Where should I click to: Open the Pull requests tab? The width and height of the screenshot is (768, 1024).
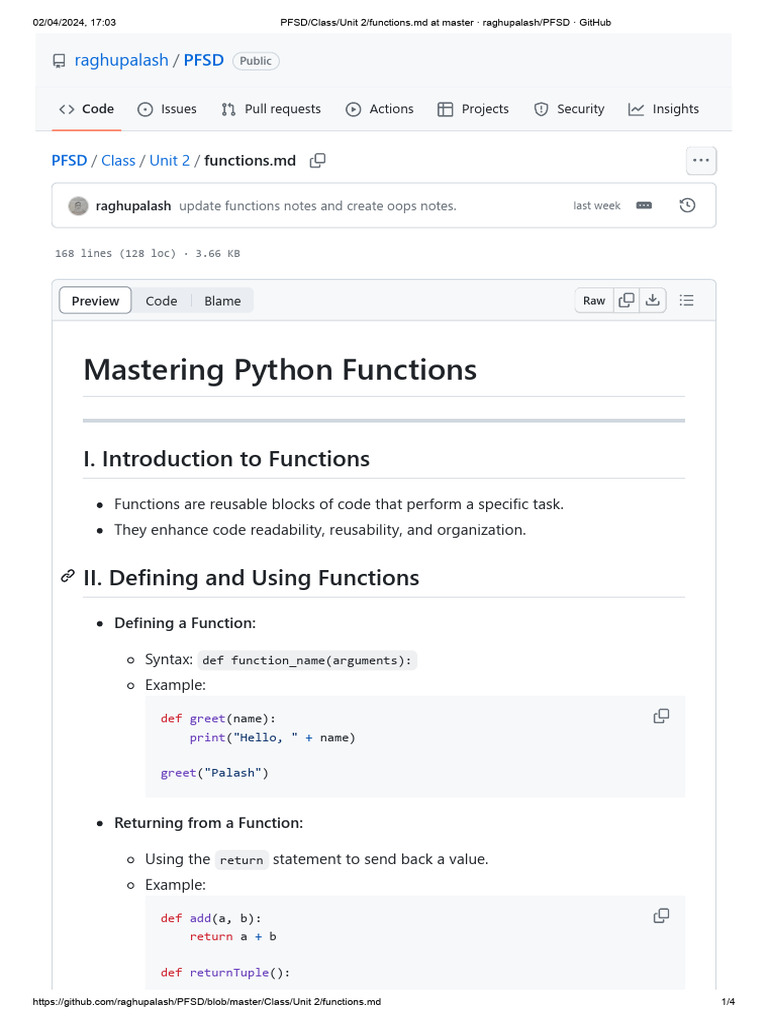coord(271,109)
